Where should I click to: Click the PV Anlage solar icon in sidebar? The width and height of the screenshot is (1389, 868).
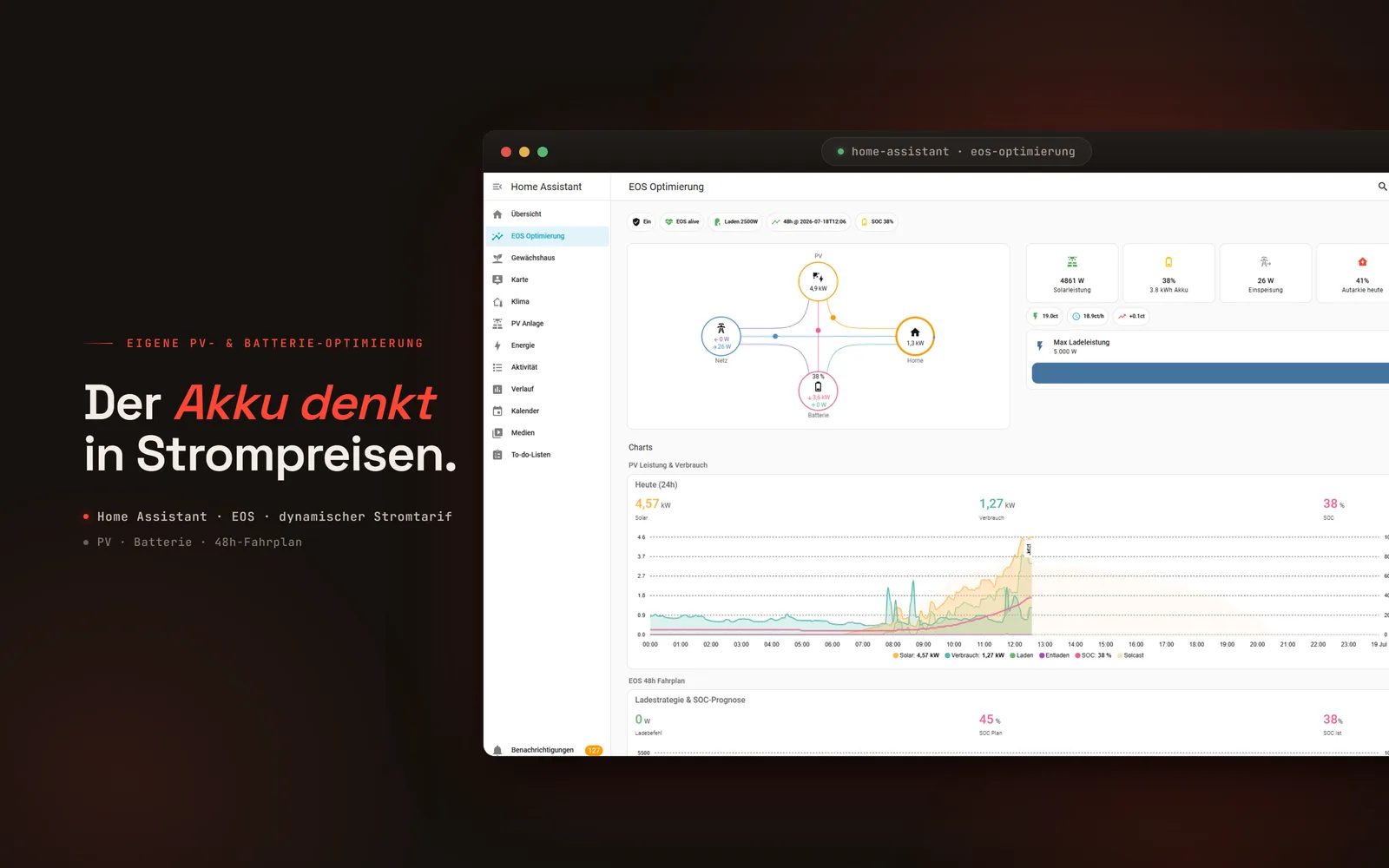(497, 324)
